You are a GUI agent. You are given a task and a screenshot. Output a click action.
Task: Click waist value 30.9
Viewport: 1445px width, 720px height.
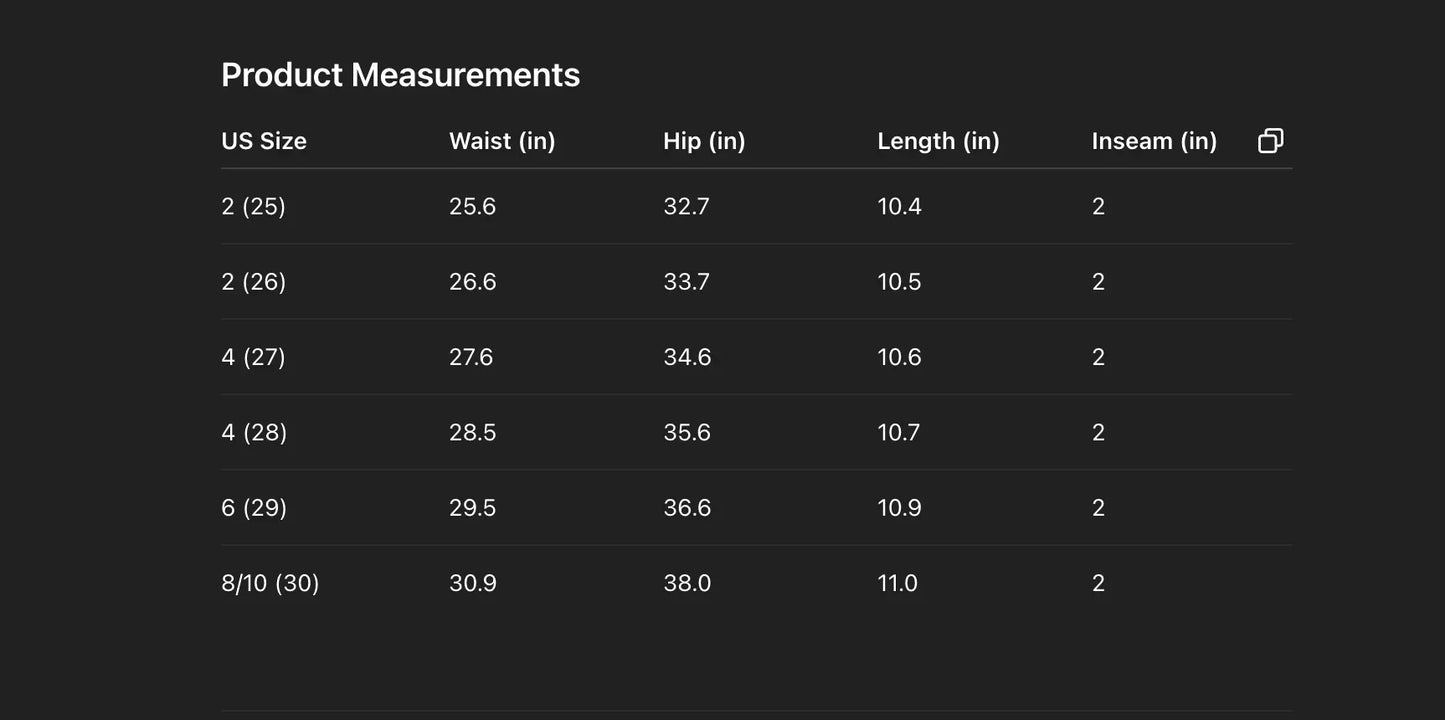[472, 583]
